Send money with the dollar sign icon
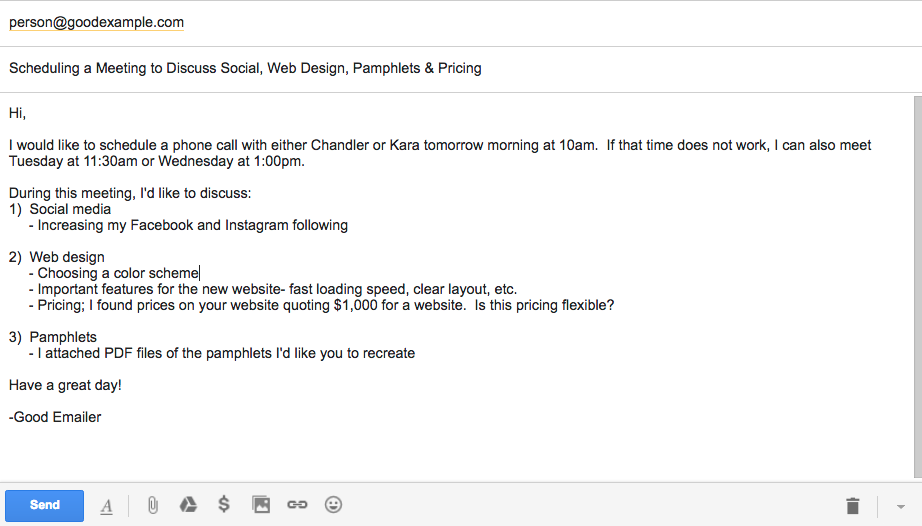 224,504
